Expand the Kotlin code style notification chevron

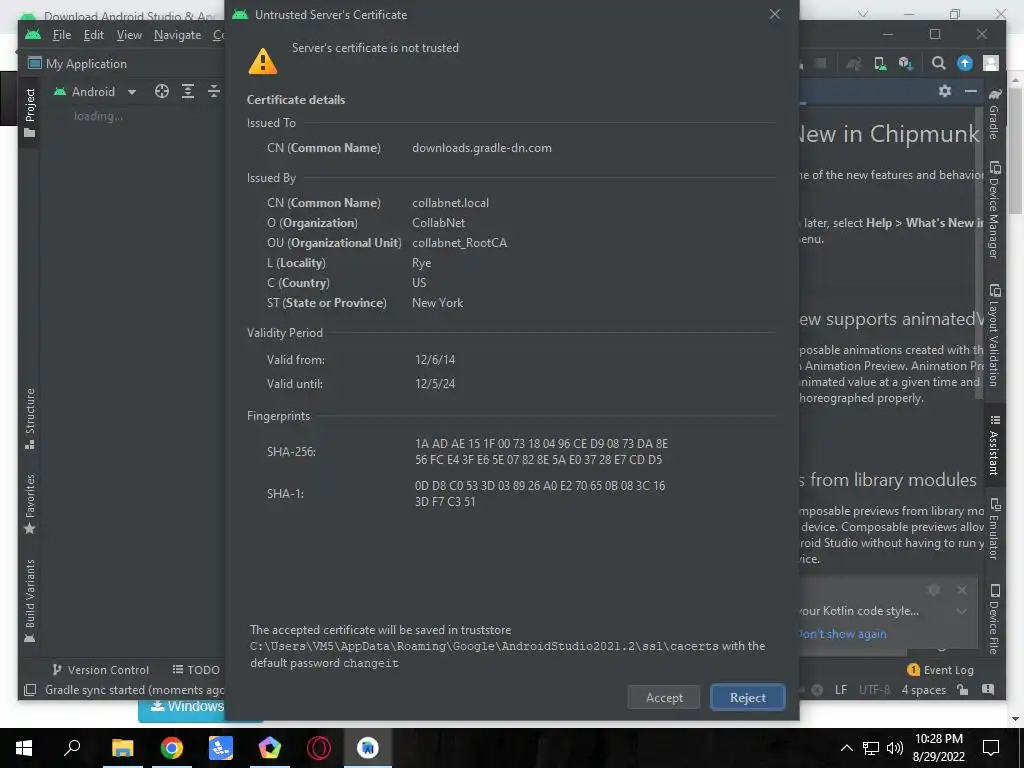click(961, 611)
